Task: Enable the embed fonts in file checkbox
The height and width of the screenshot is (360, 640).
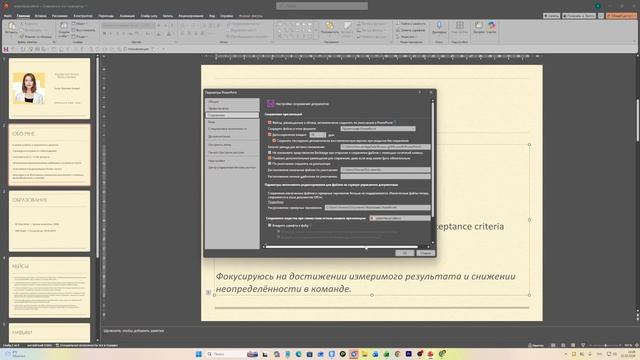Action: pyautogui.click(x=269, y=225)
